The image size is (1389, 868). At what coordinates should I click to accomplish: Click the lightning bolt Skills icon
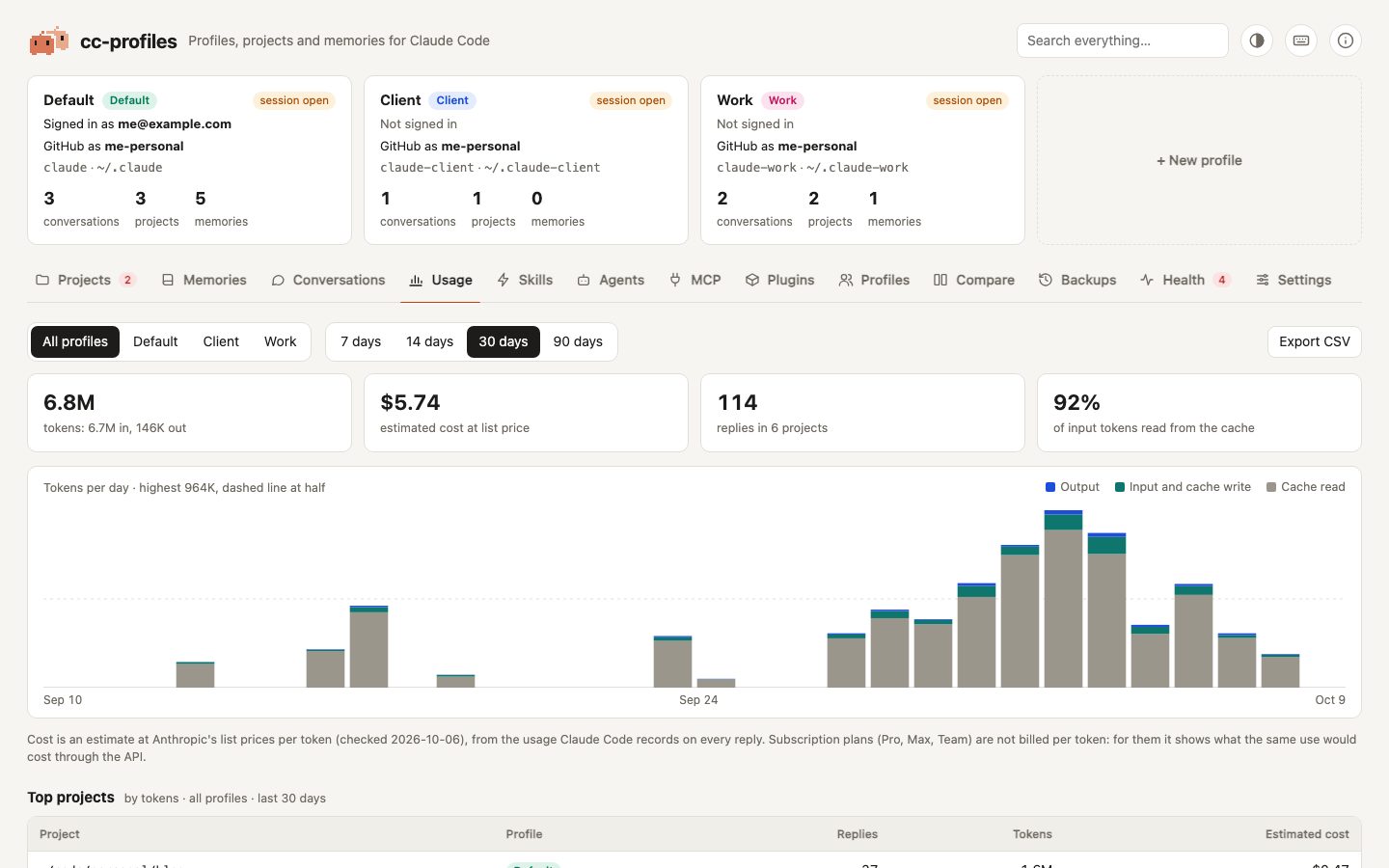pos(504,280)
